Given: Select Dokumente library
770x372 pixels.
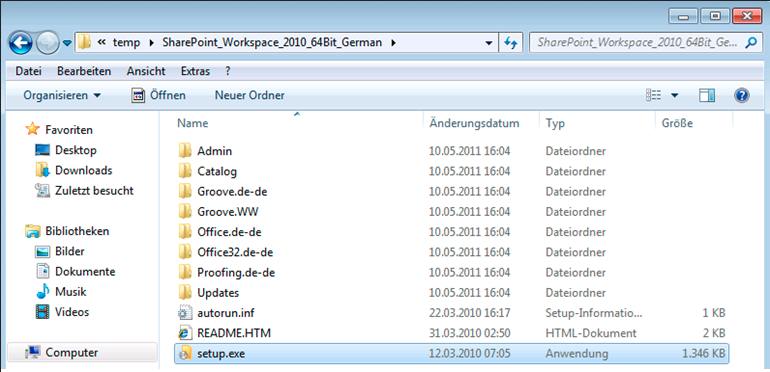Looking at the screenshot, I should coord(75,271).
